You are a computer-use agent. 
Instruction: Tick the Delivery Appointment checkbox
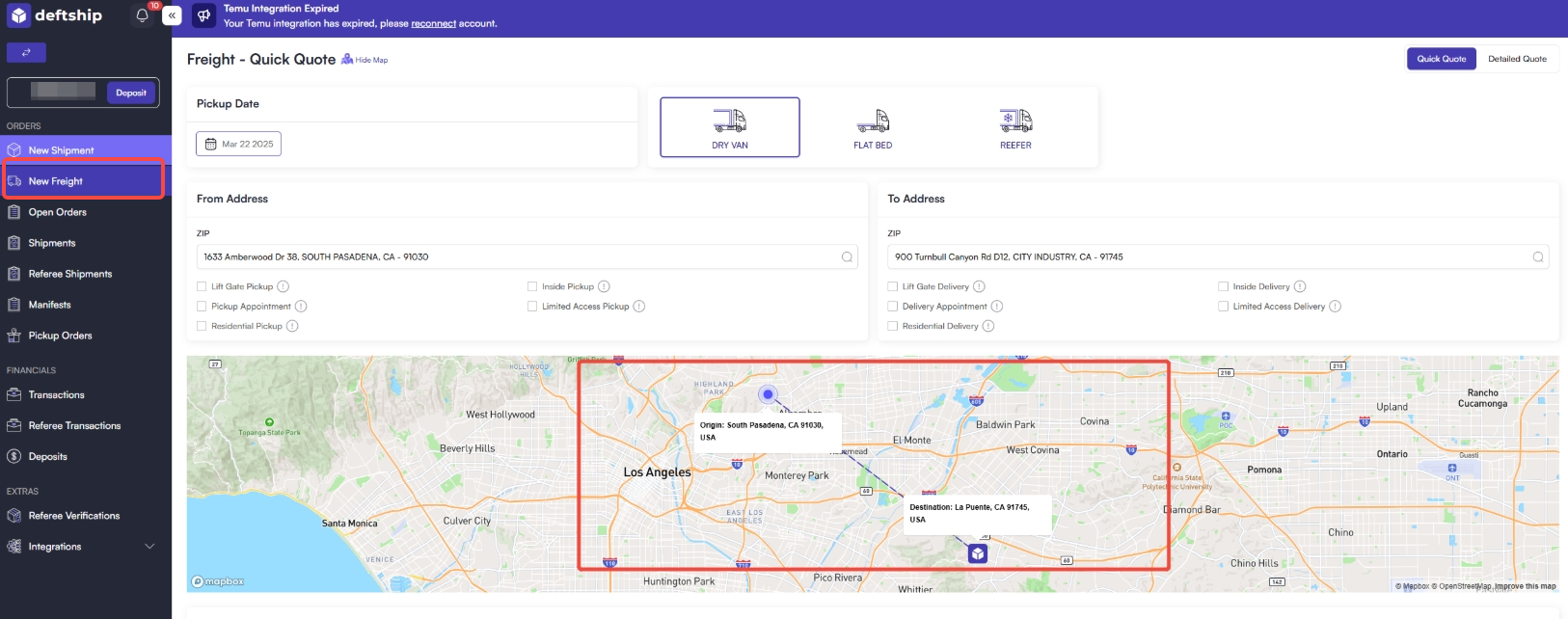893,307
